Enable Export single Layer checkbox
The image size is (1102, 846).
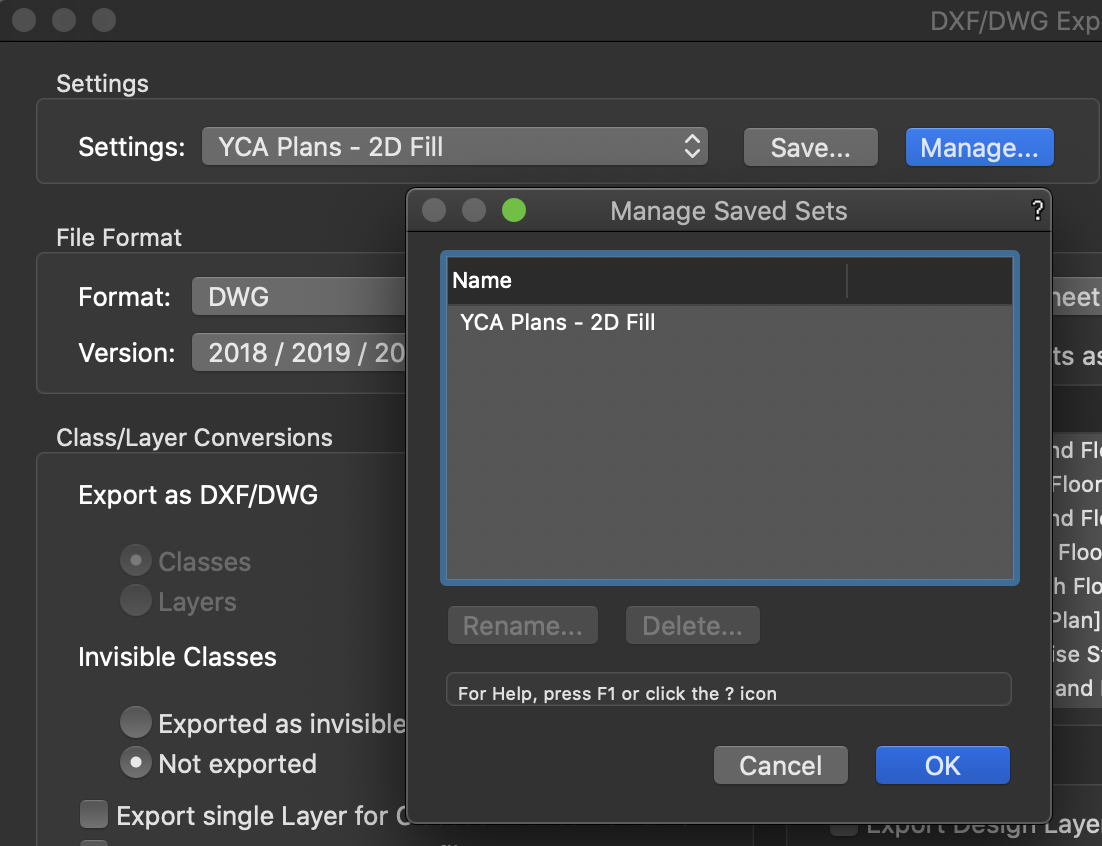tap(94, 815)
